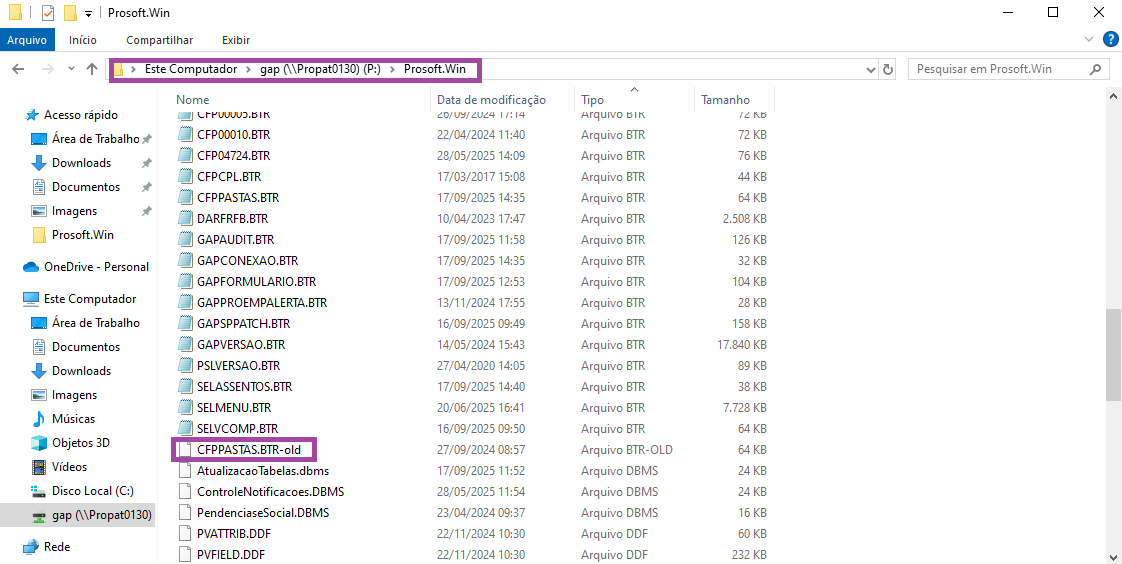The width and height of the screenshot is (1122, 564).
Task: Select the file PVATTRIB.DDF
Action: [234, 534]
